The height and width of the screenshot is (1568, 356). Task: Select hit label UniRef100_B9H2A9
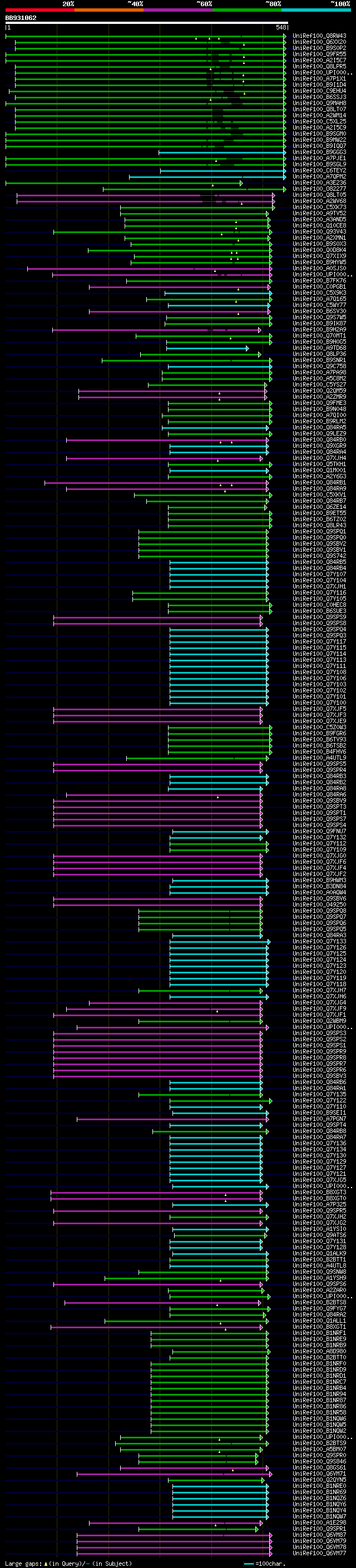tap(319, 329)
